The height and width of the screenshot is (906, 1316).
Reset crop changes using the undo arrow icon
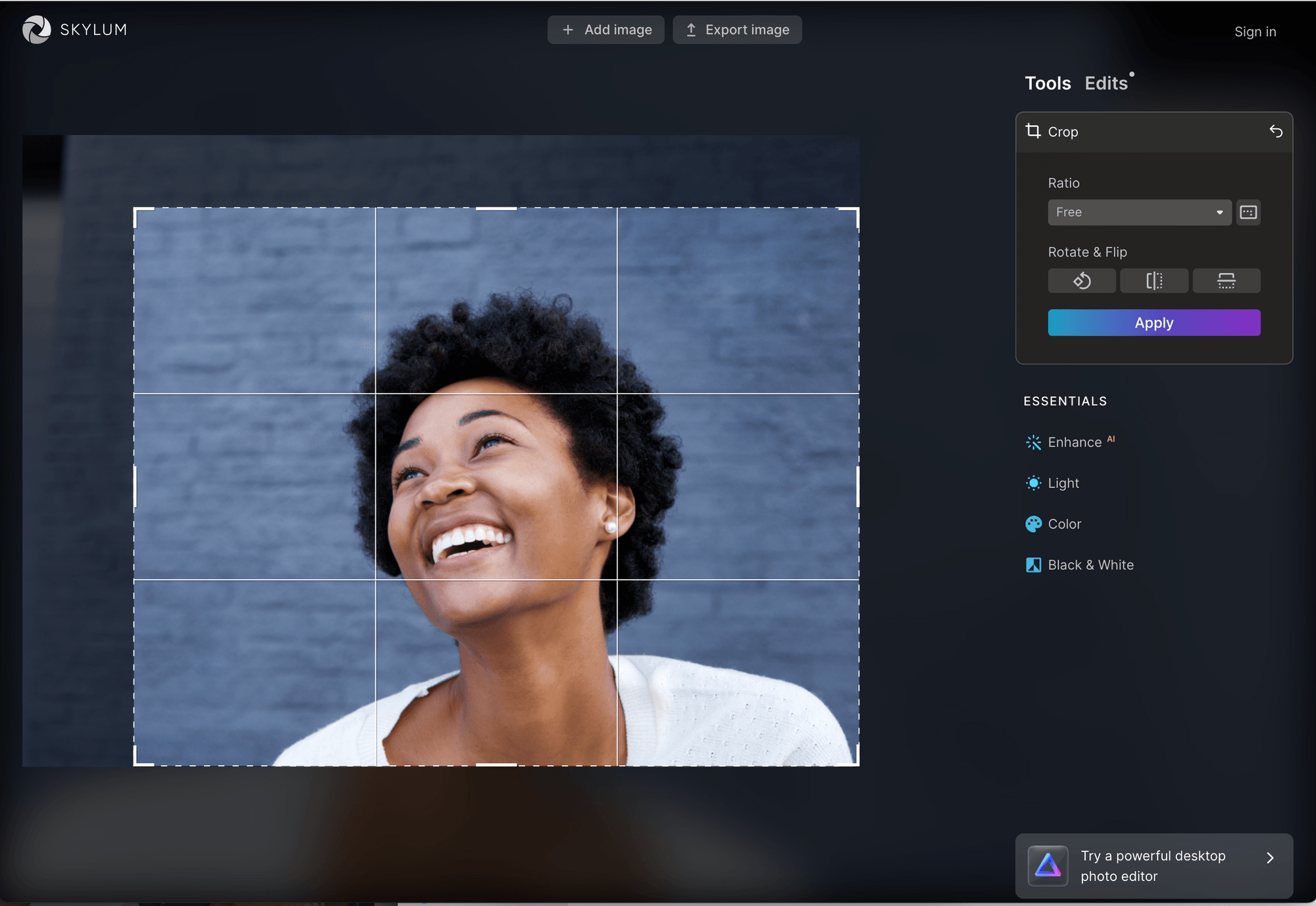(1277, 132)
